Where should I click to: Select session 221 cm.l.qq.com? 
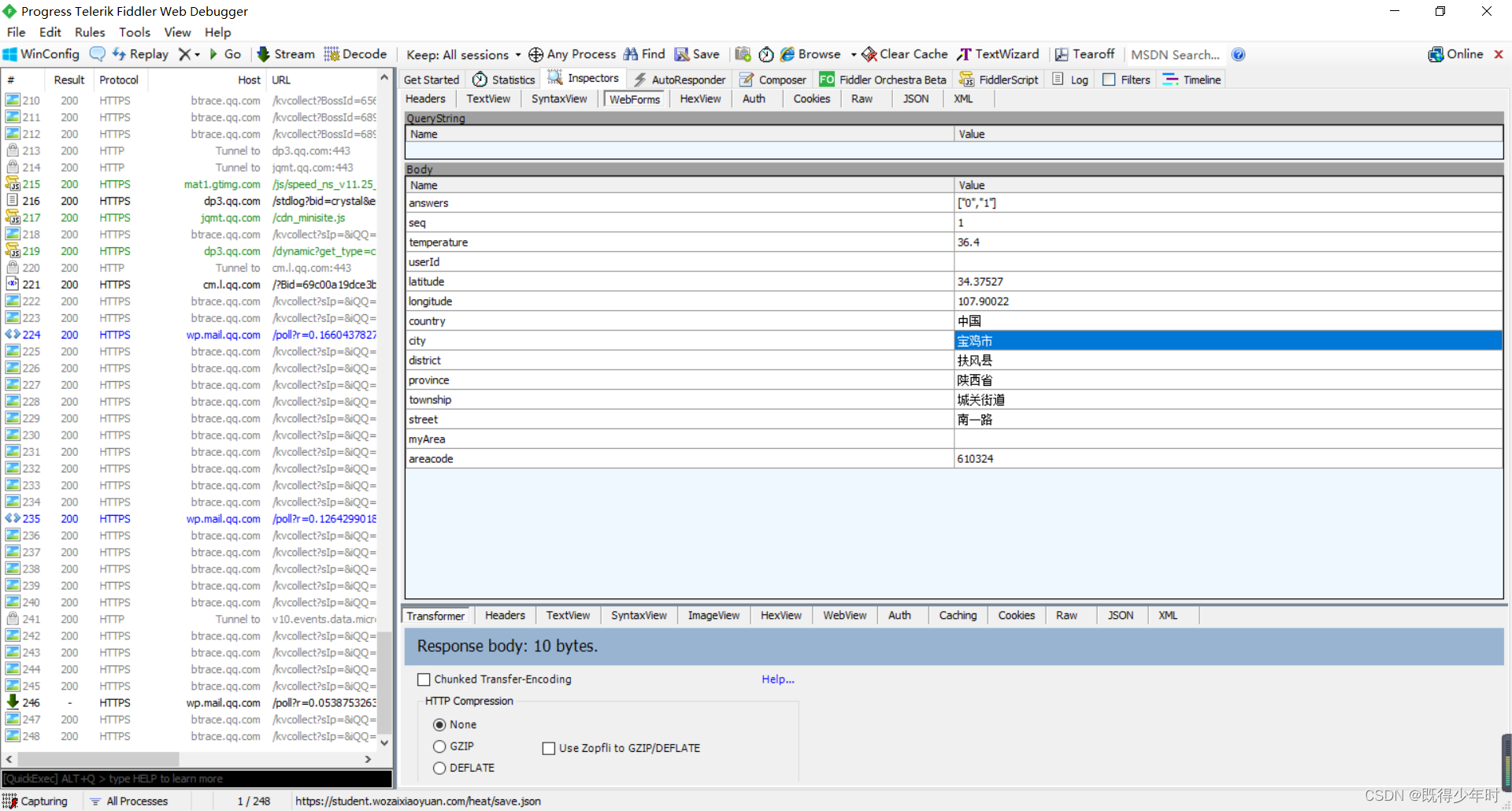point(191,285)
